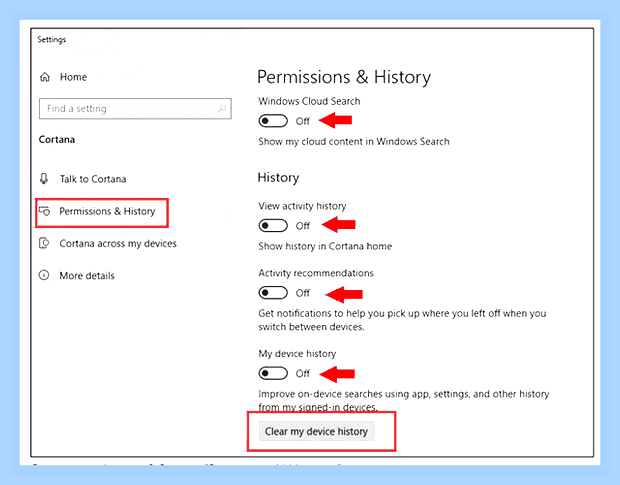Click the History section heading

coord(278,177)
